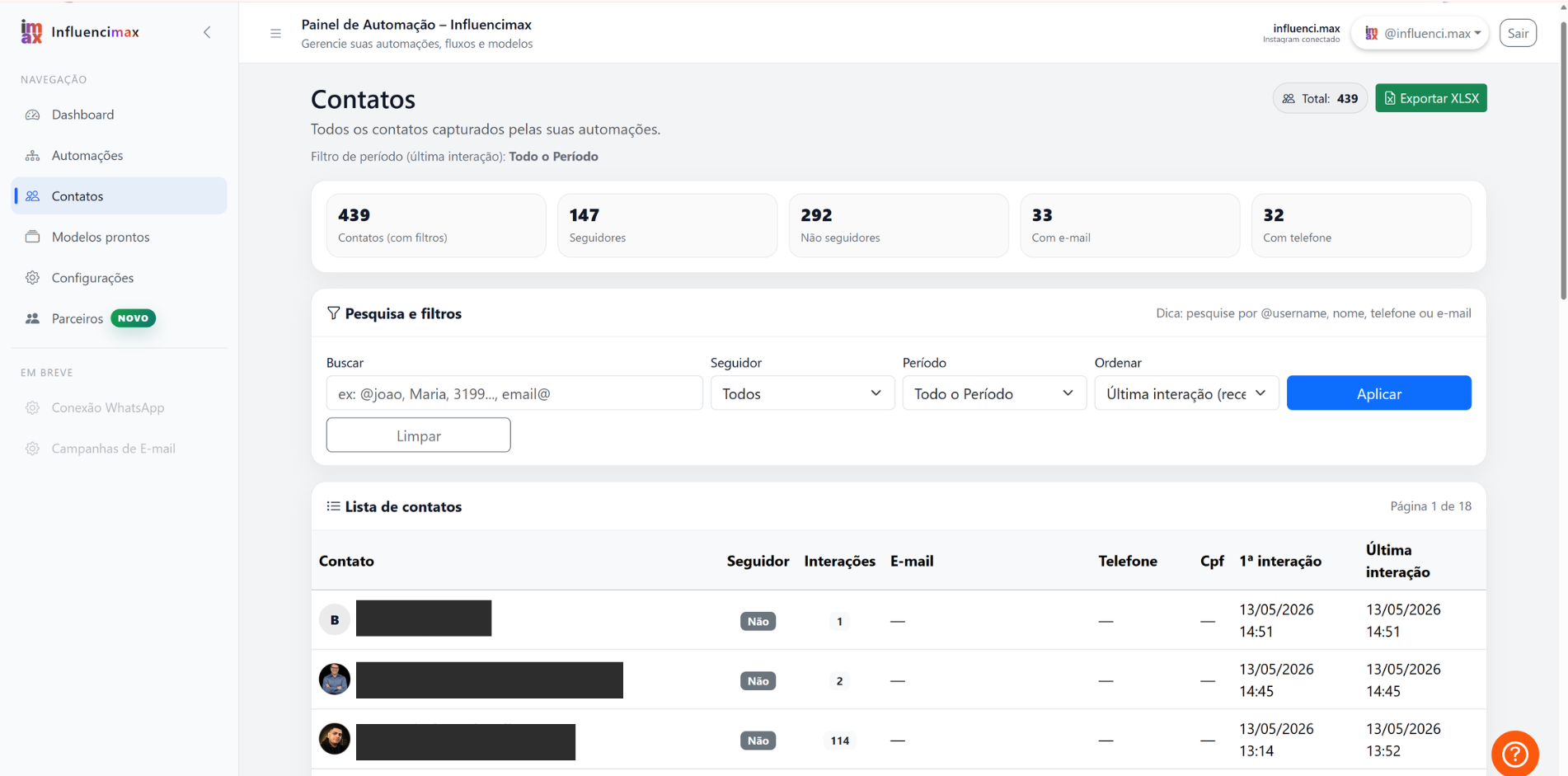Open Configurações in the sidebar
Image resolution: width=1568 pixels, height=776 pixels.
click(119, 278)
